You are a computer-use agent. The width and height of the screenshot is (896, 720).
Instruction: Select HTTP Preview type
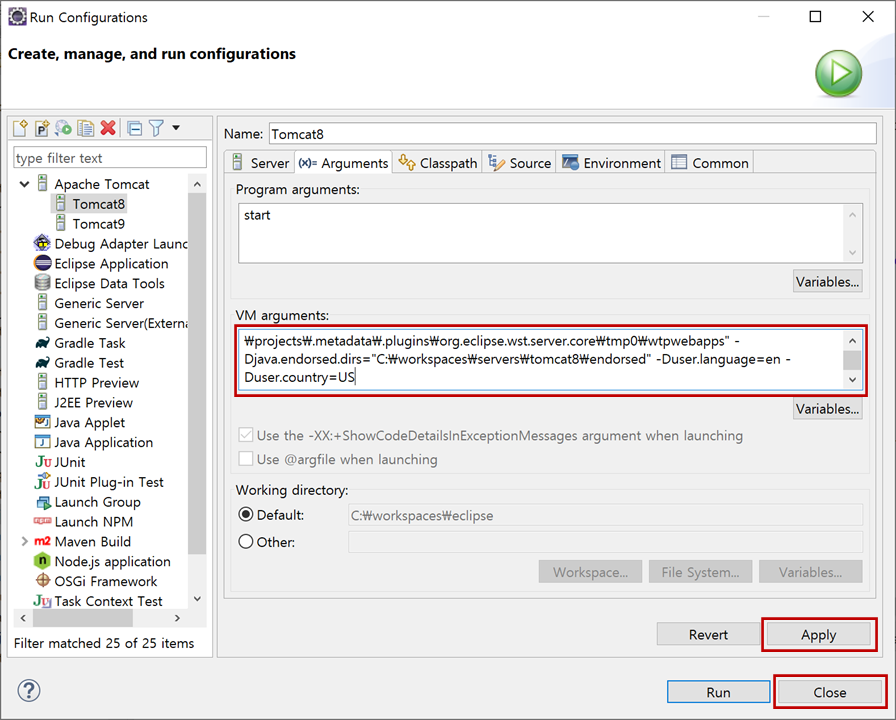88,383
